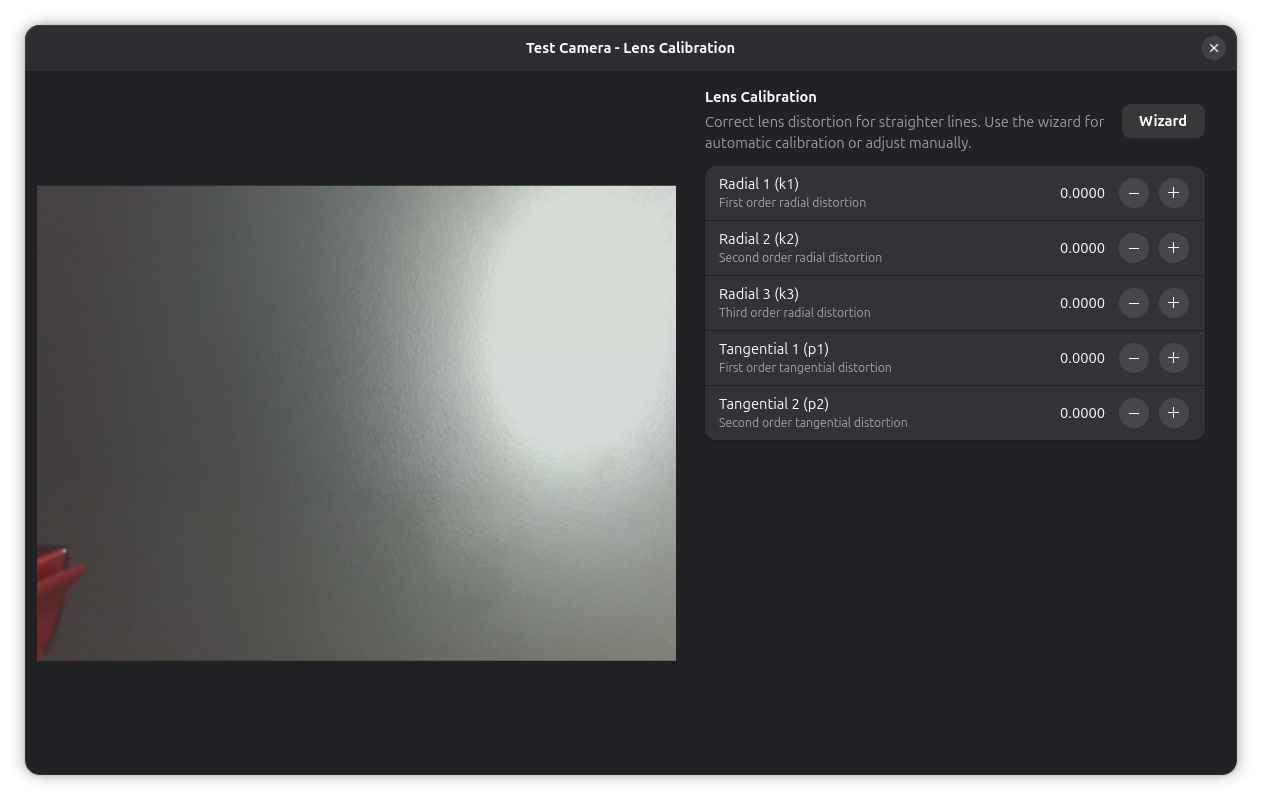This screenshot has width=1262, height=800.
Task: Click the Tangential 1 (p1) value field
Action: [1082, 358]
